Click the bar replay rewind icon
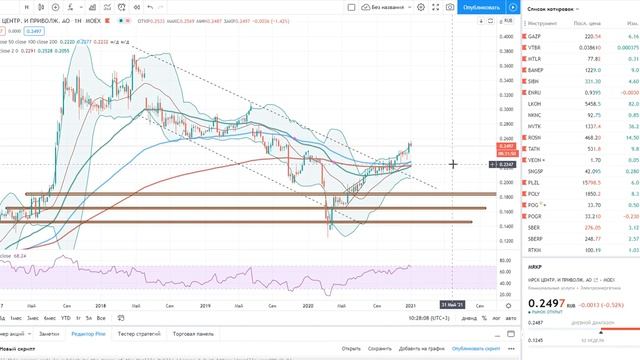Viewport: 640px width, 360px height. (137, 7)
